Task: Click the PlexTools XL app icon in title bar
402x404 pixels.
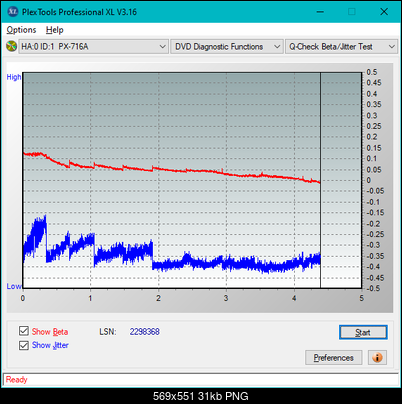Action: click(x=13, y=12)
